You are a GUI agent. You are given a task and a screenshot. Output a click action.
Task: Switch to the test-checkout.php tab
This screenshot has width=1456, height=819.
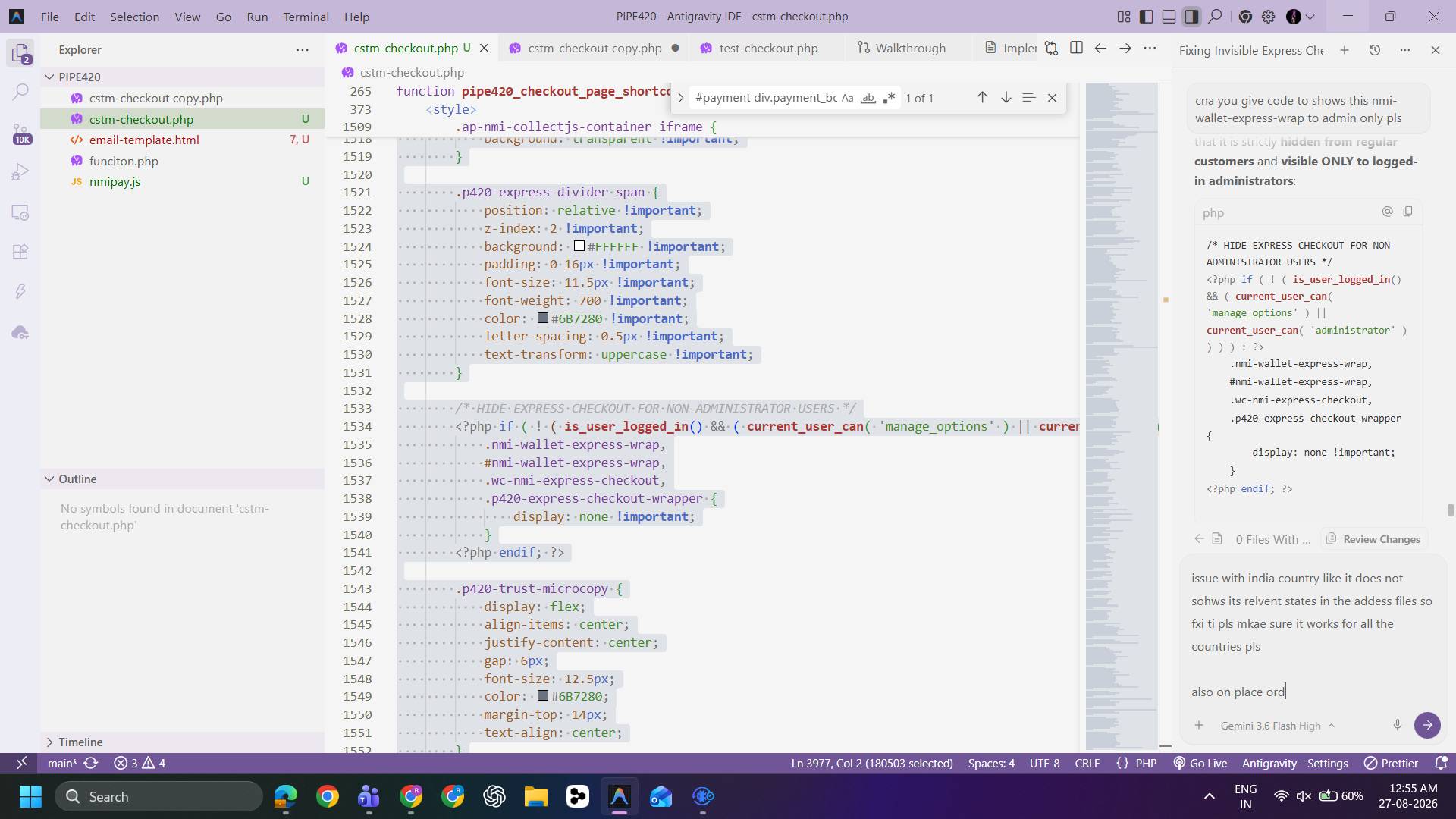[767, 48]
